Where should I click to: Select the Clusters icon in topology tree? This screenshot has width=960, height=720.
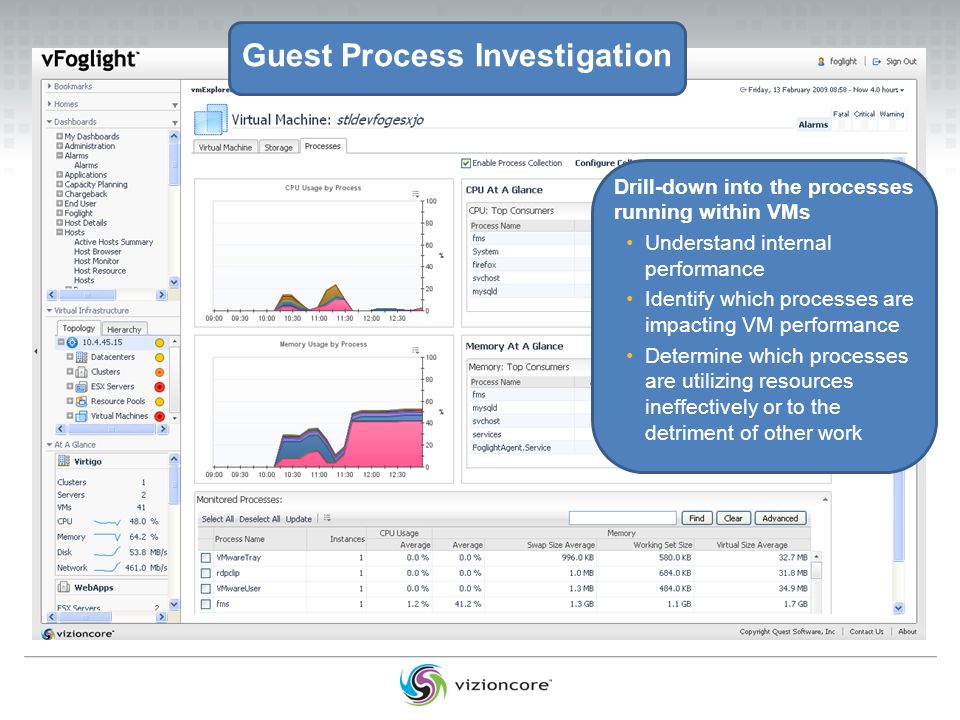[x=81, y=372]
